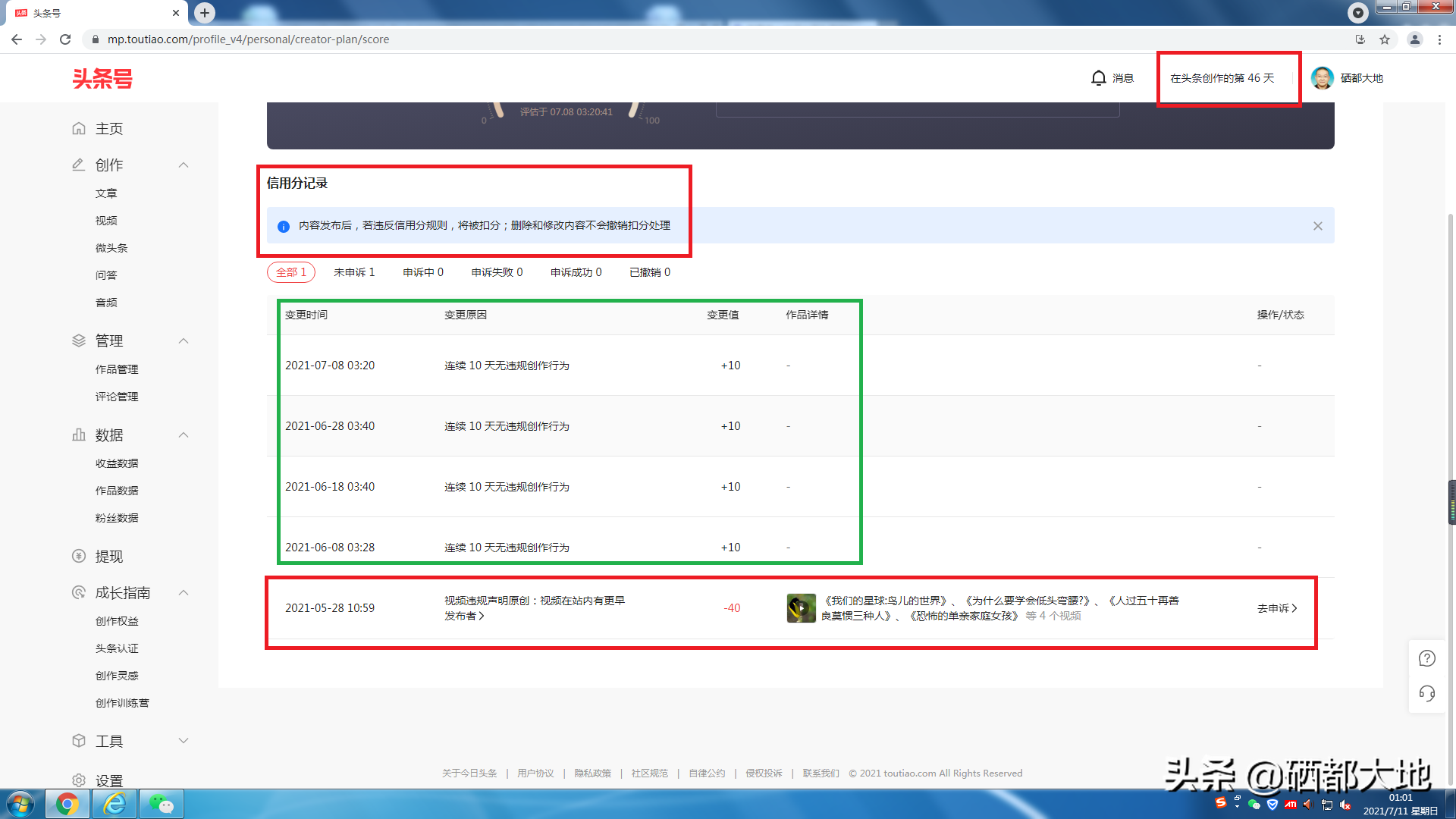Collapse the 创作 sidebar section
Image resolution: width=1456 pixels, height=819 pixels.
(x=184, y=165)
